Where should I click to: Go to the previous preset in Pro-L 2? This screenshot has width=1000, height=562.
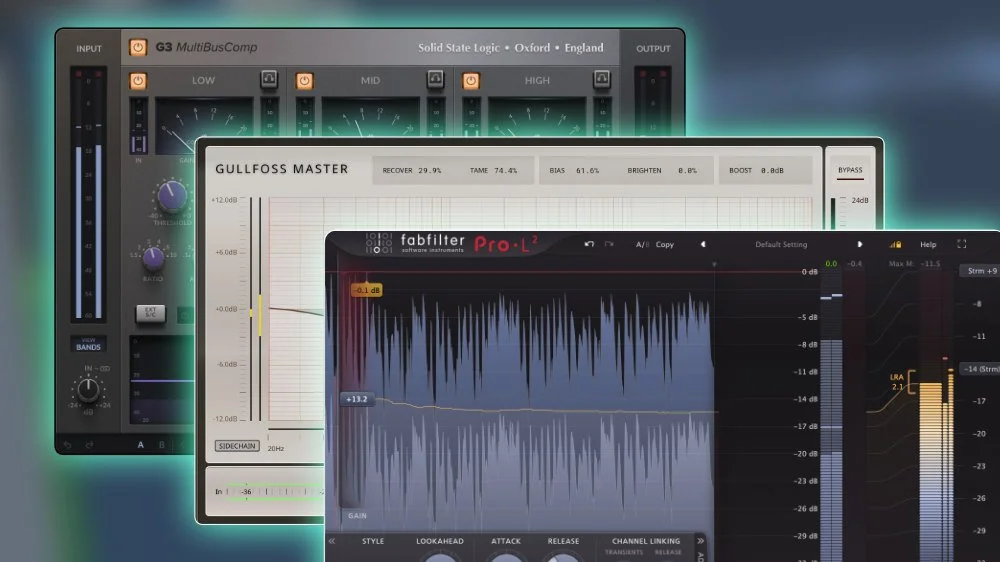(703, 244)
